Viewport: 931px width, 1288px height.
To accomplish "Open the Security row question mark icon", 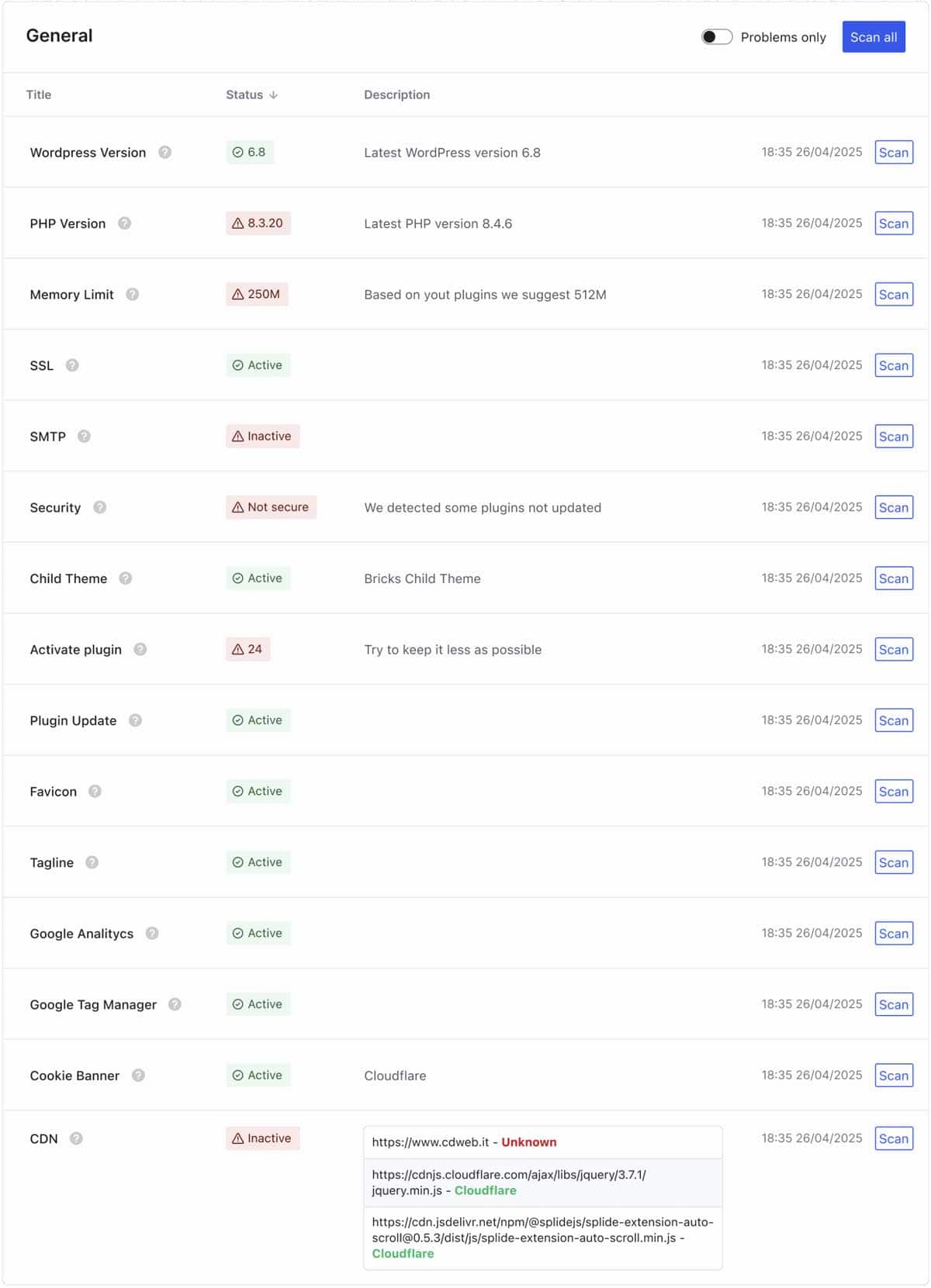I will point(99,507).
